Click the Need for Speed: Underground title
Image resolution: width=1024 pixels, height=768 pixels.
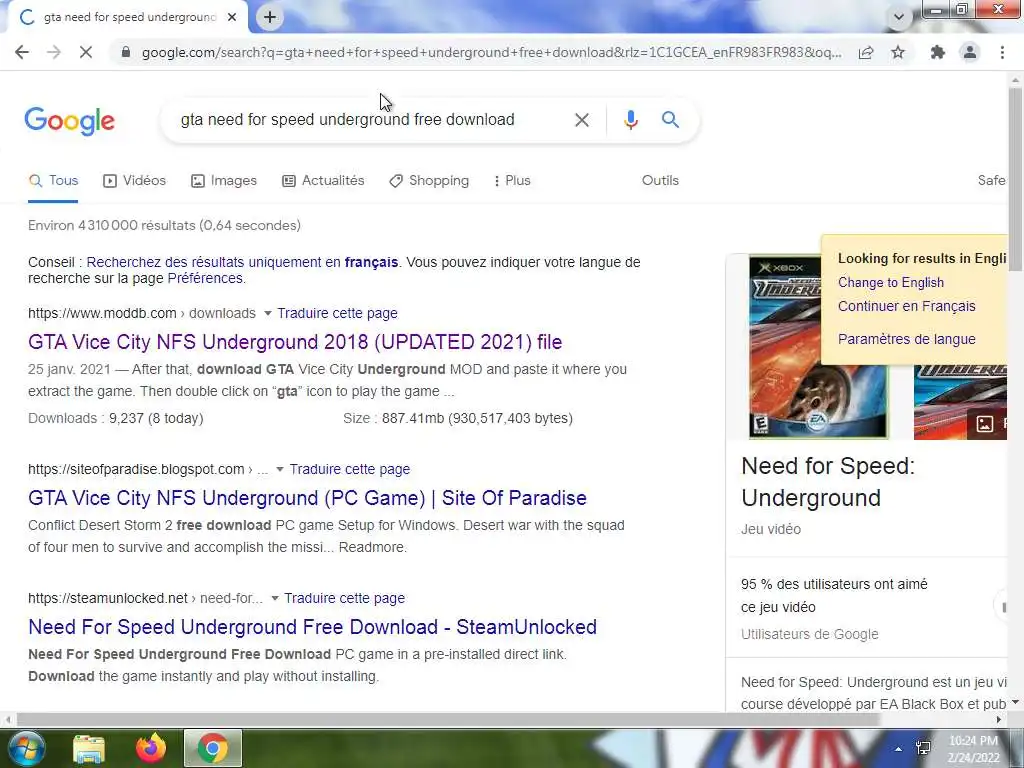[x=828, y=482]
